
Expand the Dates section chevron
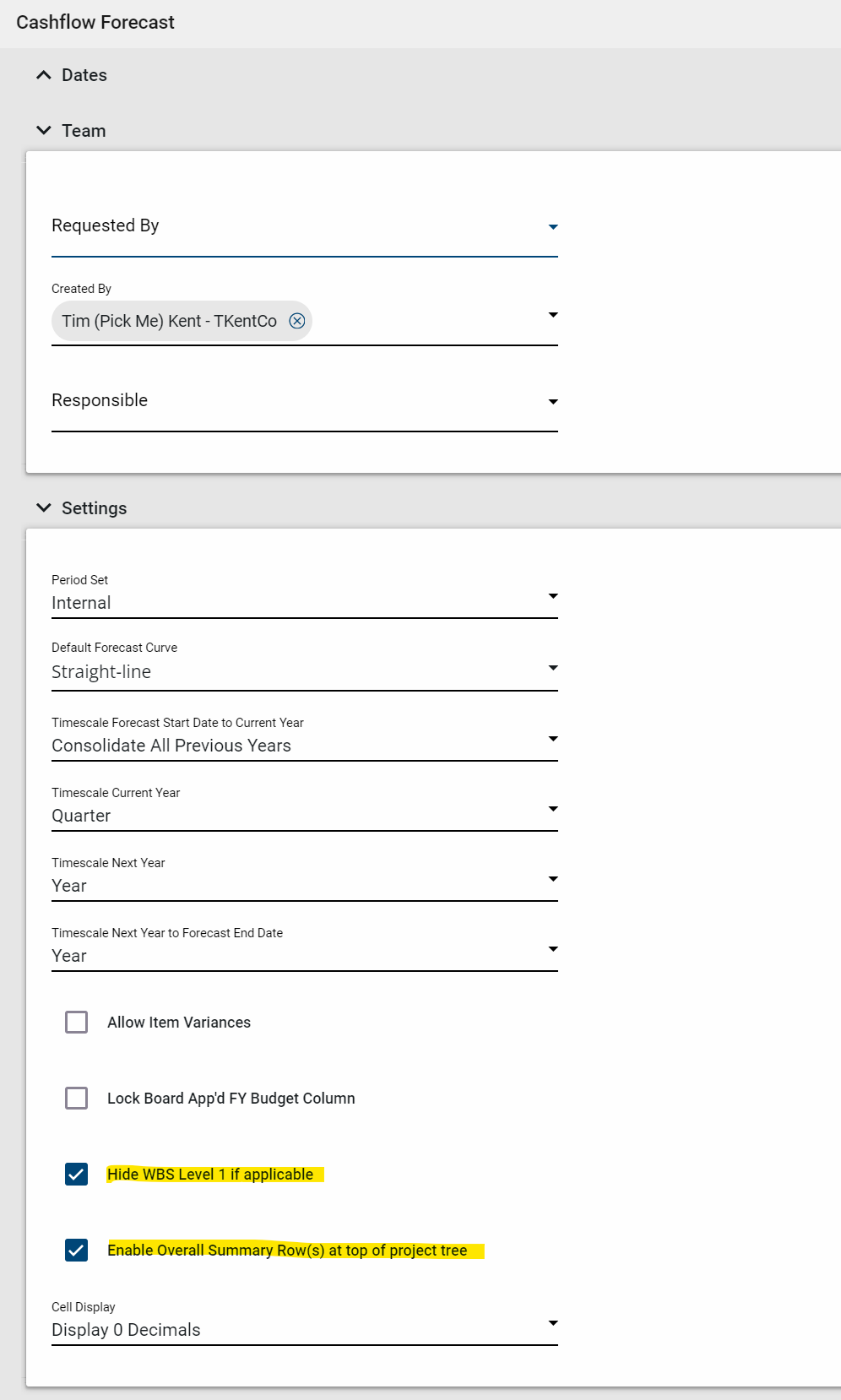tap(44, 75)
